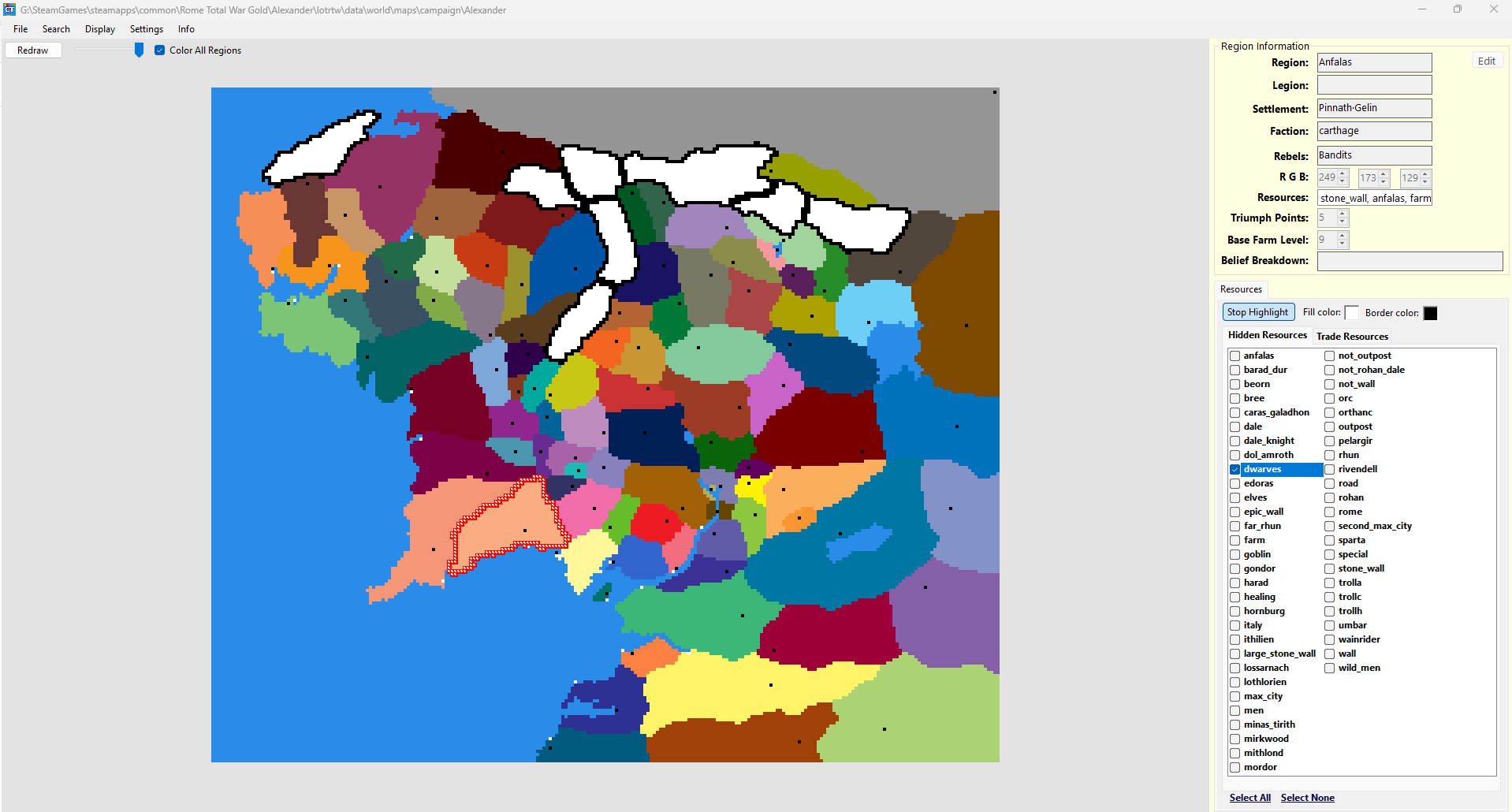Check the bree resource checkbox
This screenshot has width=1512, height=812.
tap(1235, 399)
